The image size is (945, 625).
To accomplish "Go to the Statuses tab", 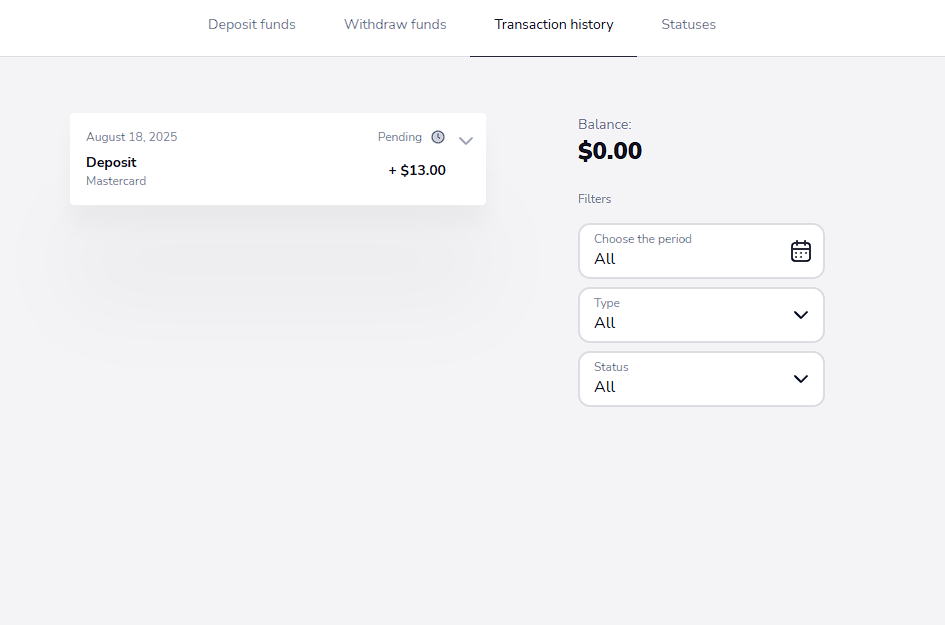I will click(688, 25).
